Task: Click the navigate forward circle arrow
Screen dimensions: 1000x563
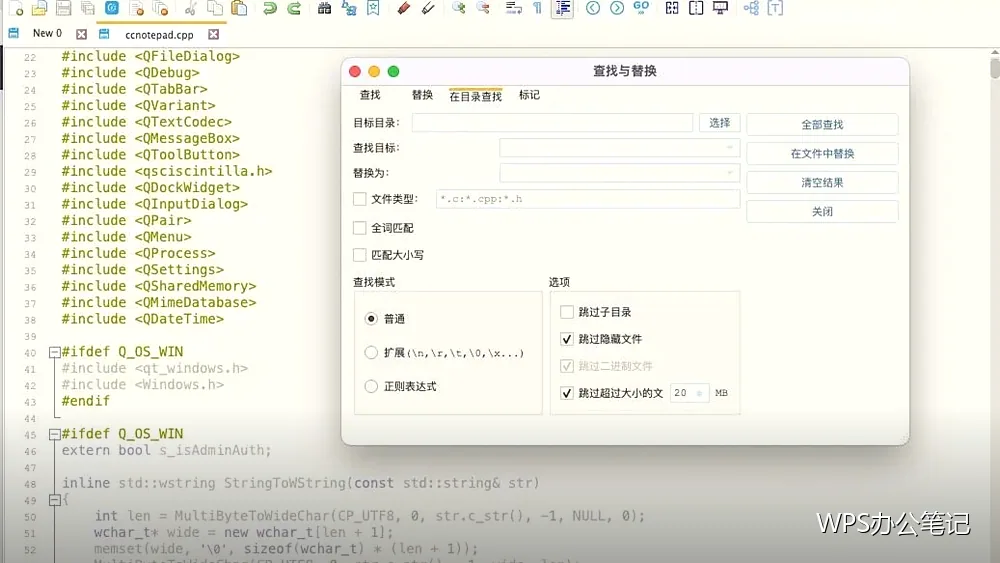Action: (x=617, y=8)
